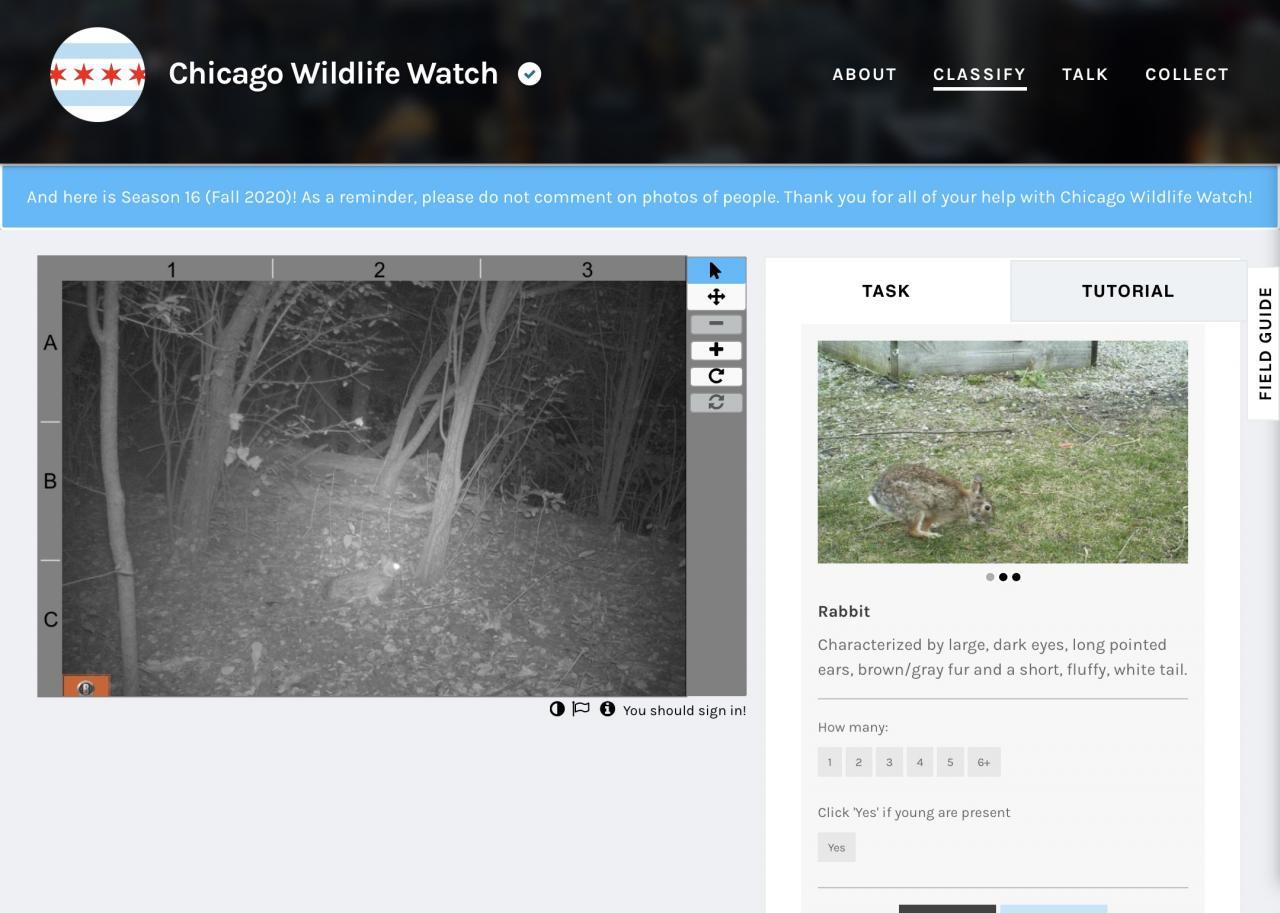The width and height of the screenshot is (1280, 913).
Task: Open the Talk section
Action: pos(1085,74)
